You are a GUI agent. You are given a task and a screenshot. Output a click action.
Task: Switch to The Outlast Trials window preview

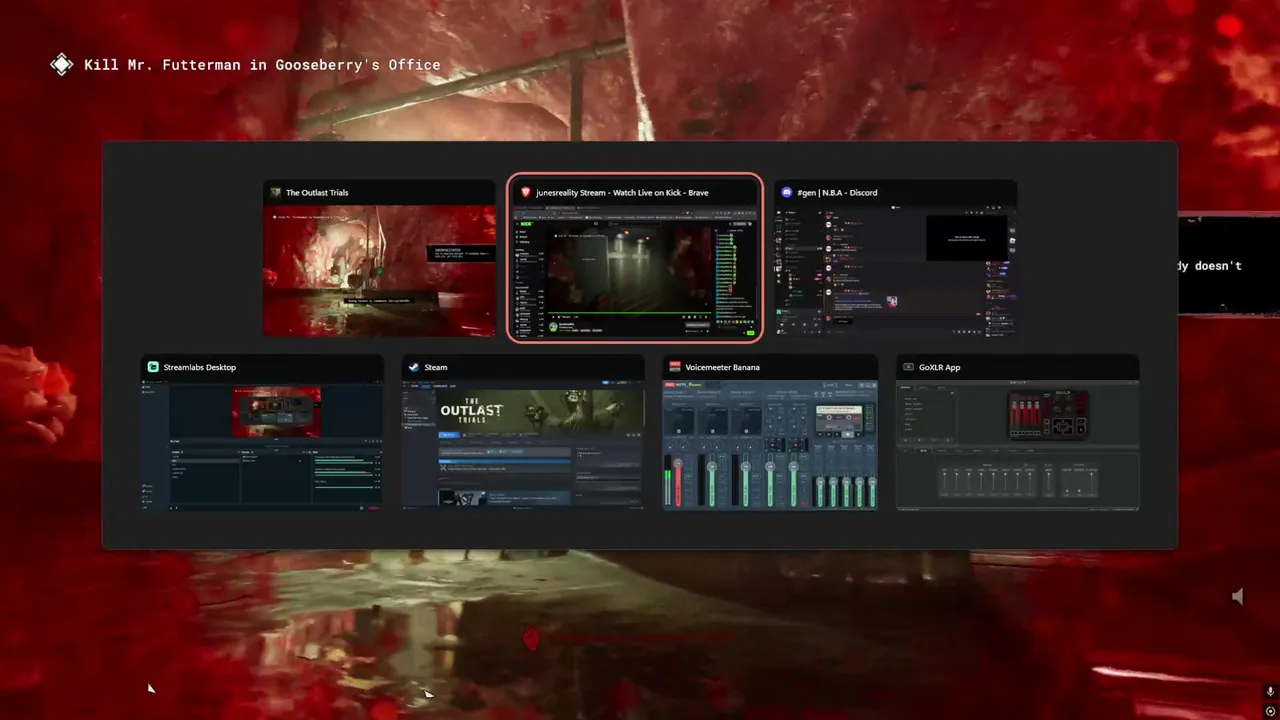tap(379, 271)
